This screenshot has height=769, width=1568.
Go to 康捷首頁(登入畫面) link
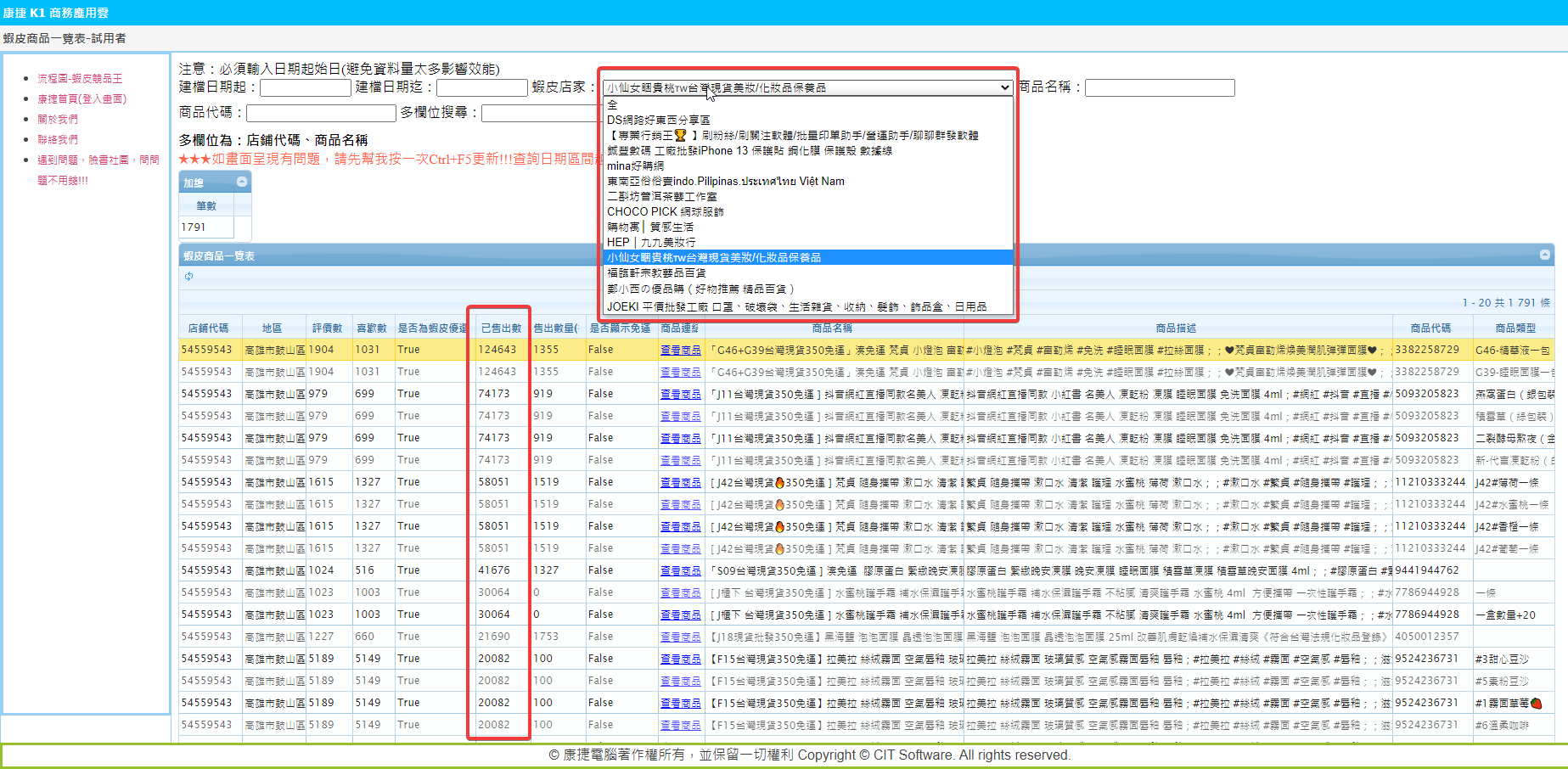tap(81, 98)
